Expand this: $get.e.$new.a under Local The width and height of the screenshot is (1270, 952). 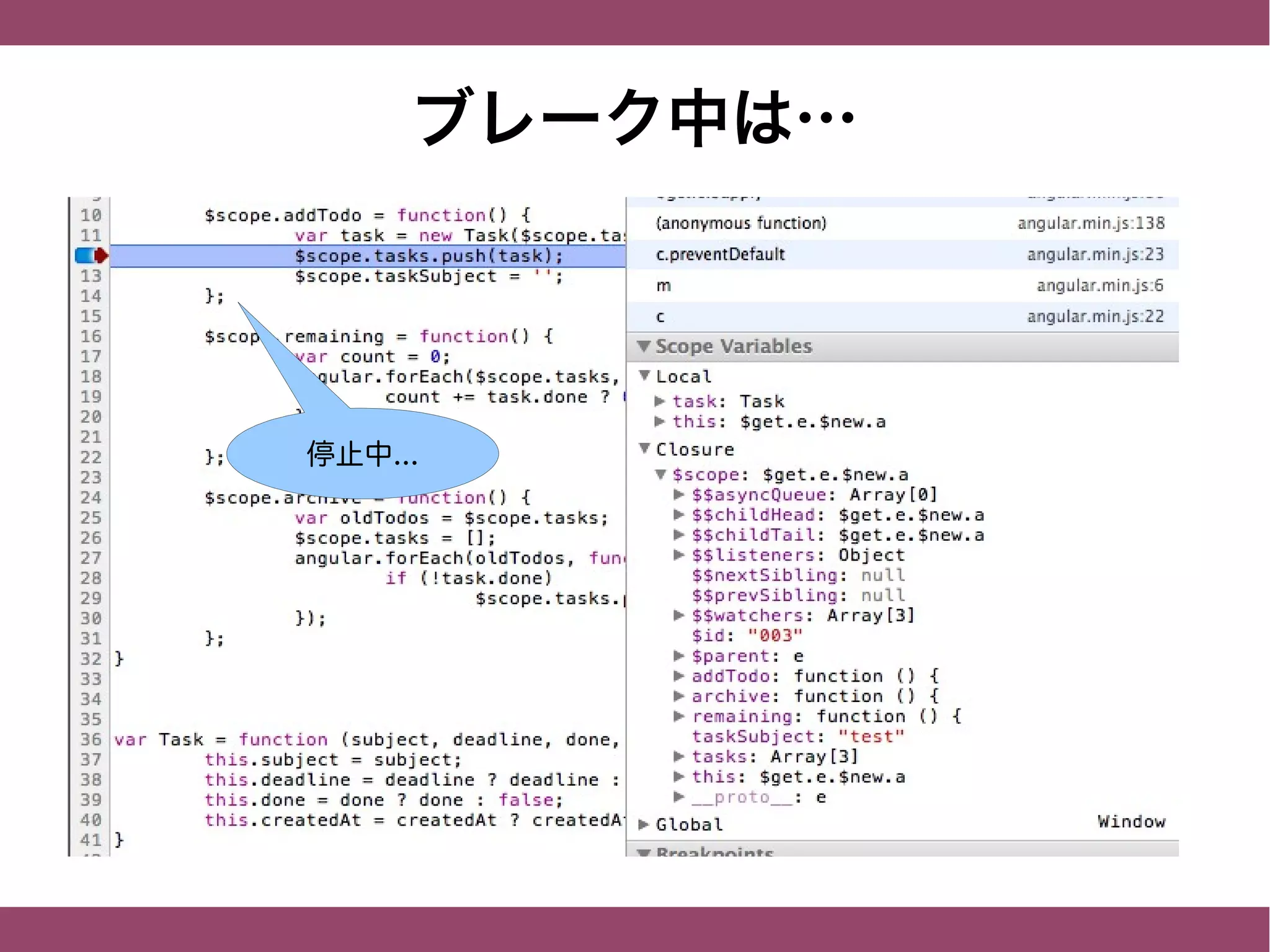660,422
